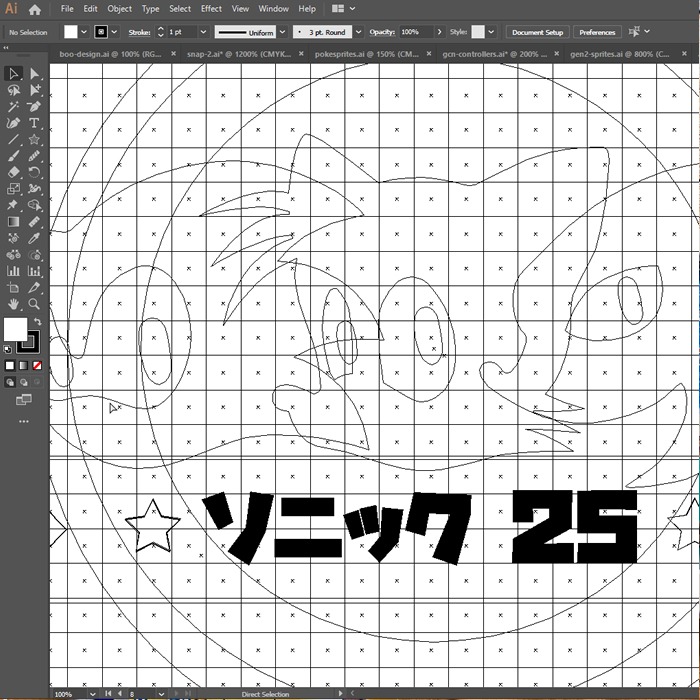Switch to the gcn-controllers.ai tab
The height and width of the screenshot is (700, 700).
coord(494,54)
